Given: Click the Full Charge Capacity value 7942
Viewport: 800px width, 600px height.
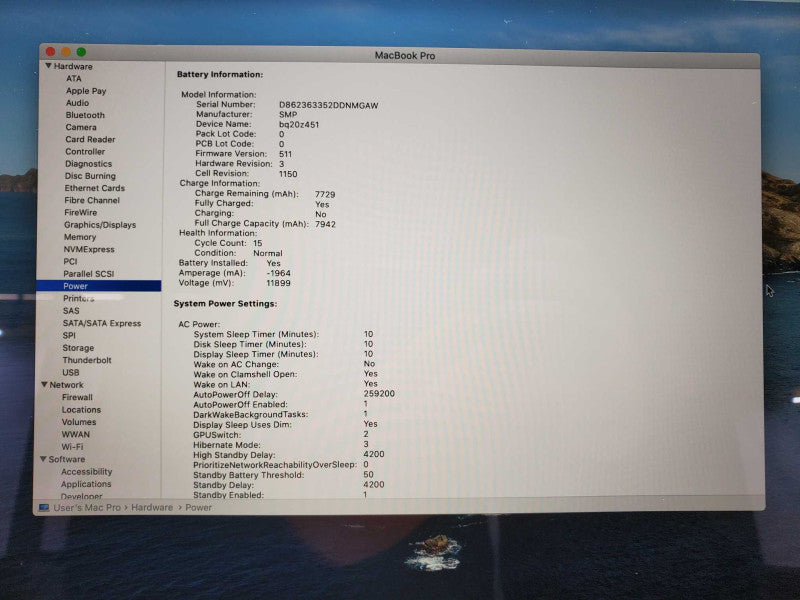Looking at the screenshot, I should (325, 224).
